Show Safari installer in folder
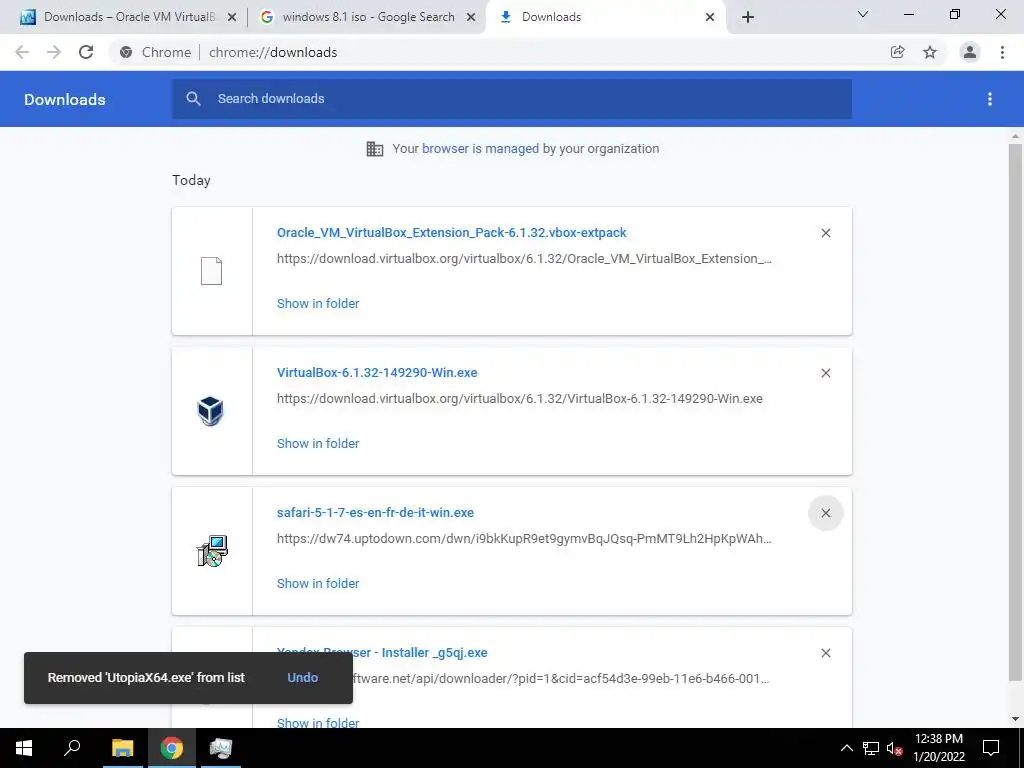The height and width of the screenshot is (768, 1024). [x=318, y=583]
